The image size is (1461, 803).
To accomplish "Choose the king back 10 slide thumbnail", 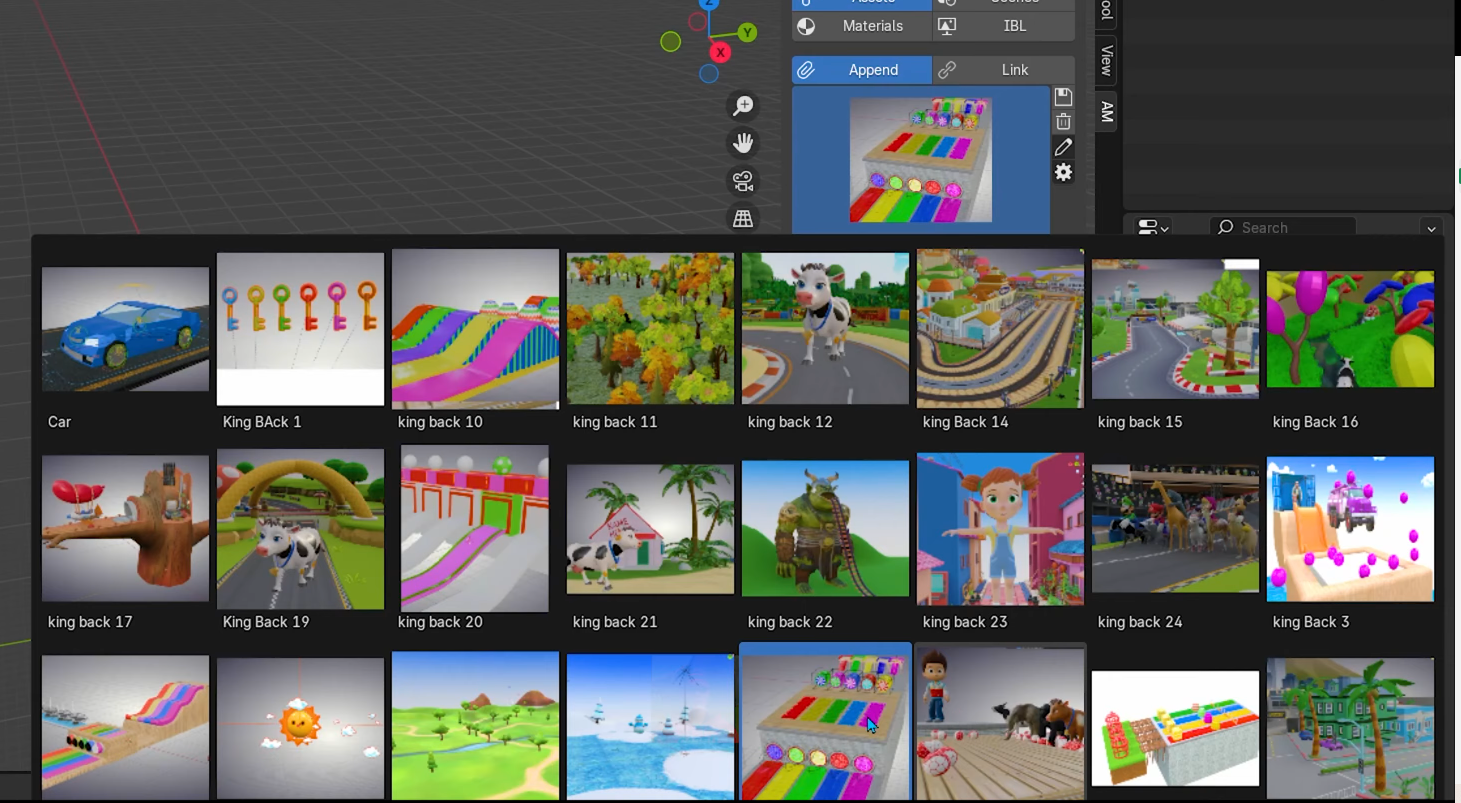I will click(x=475, y=329).
